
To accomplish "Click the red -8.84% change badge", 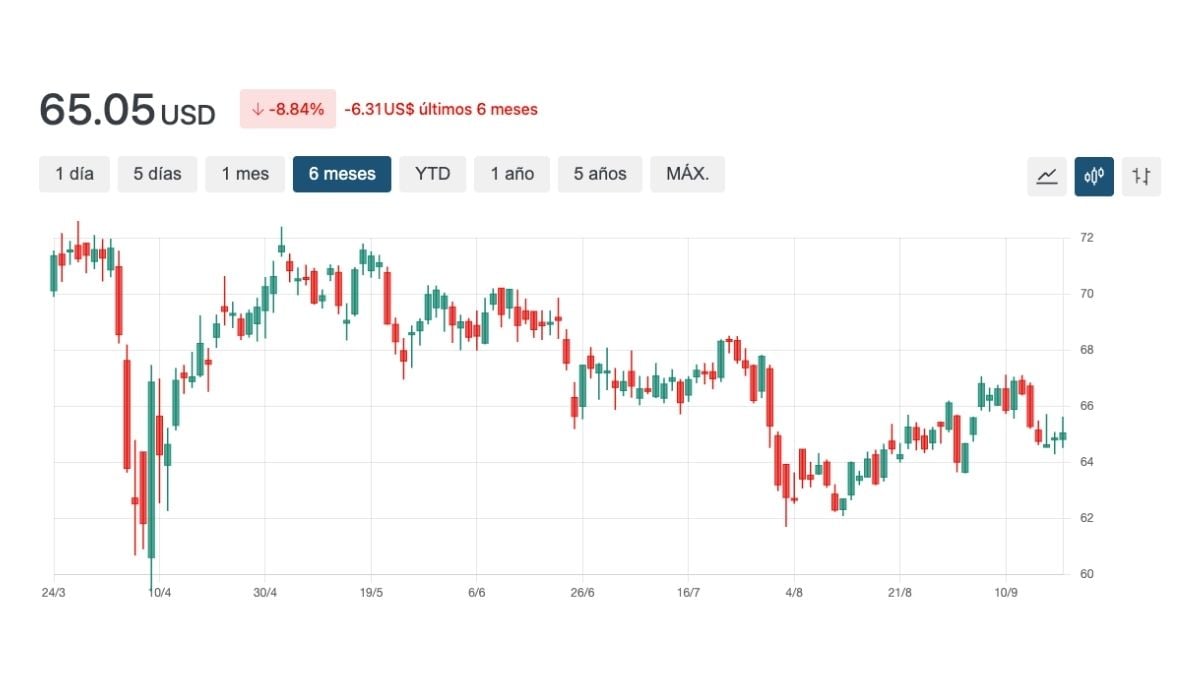I will [x=287, y=109].
